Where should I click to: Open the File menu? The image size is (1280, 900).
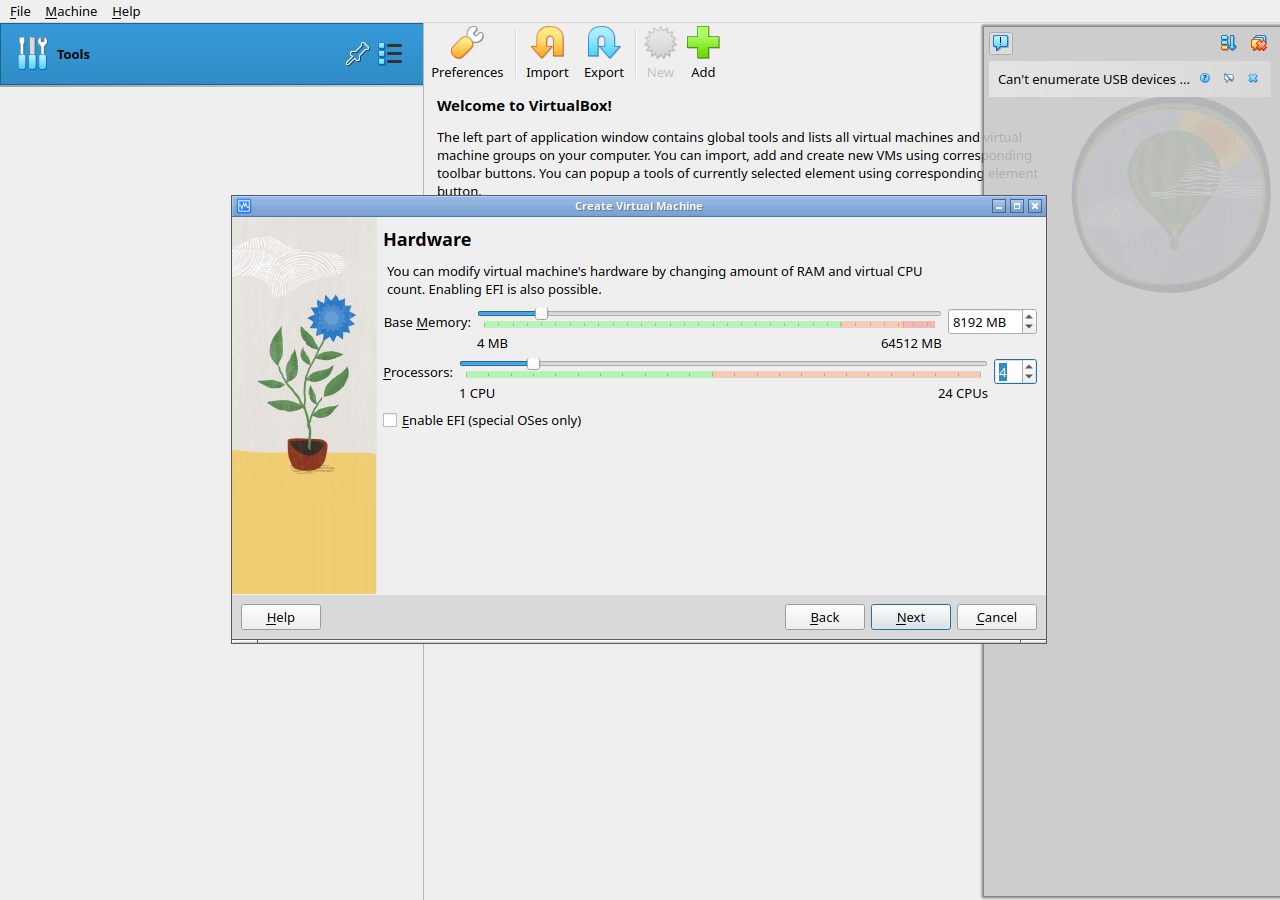click(x=20, y=11)
